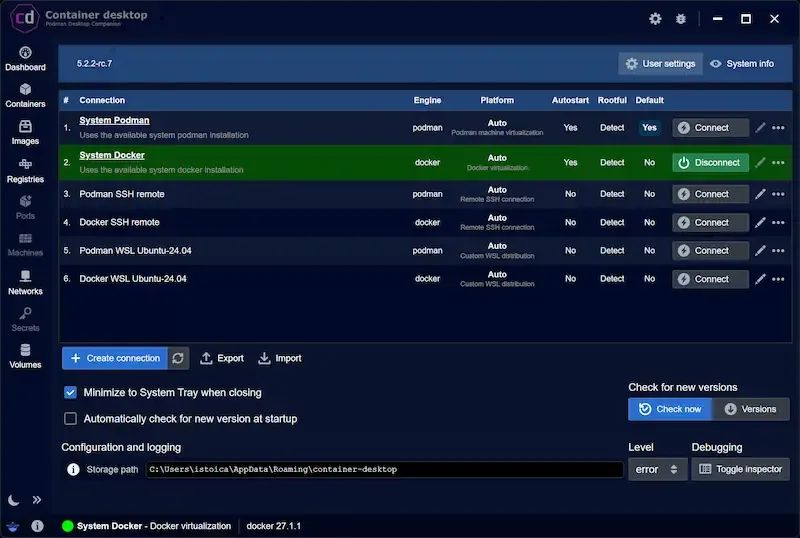
Task: Connect to System Podman
Action: (x=711, y=128)
